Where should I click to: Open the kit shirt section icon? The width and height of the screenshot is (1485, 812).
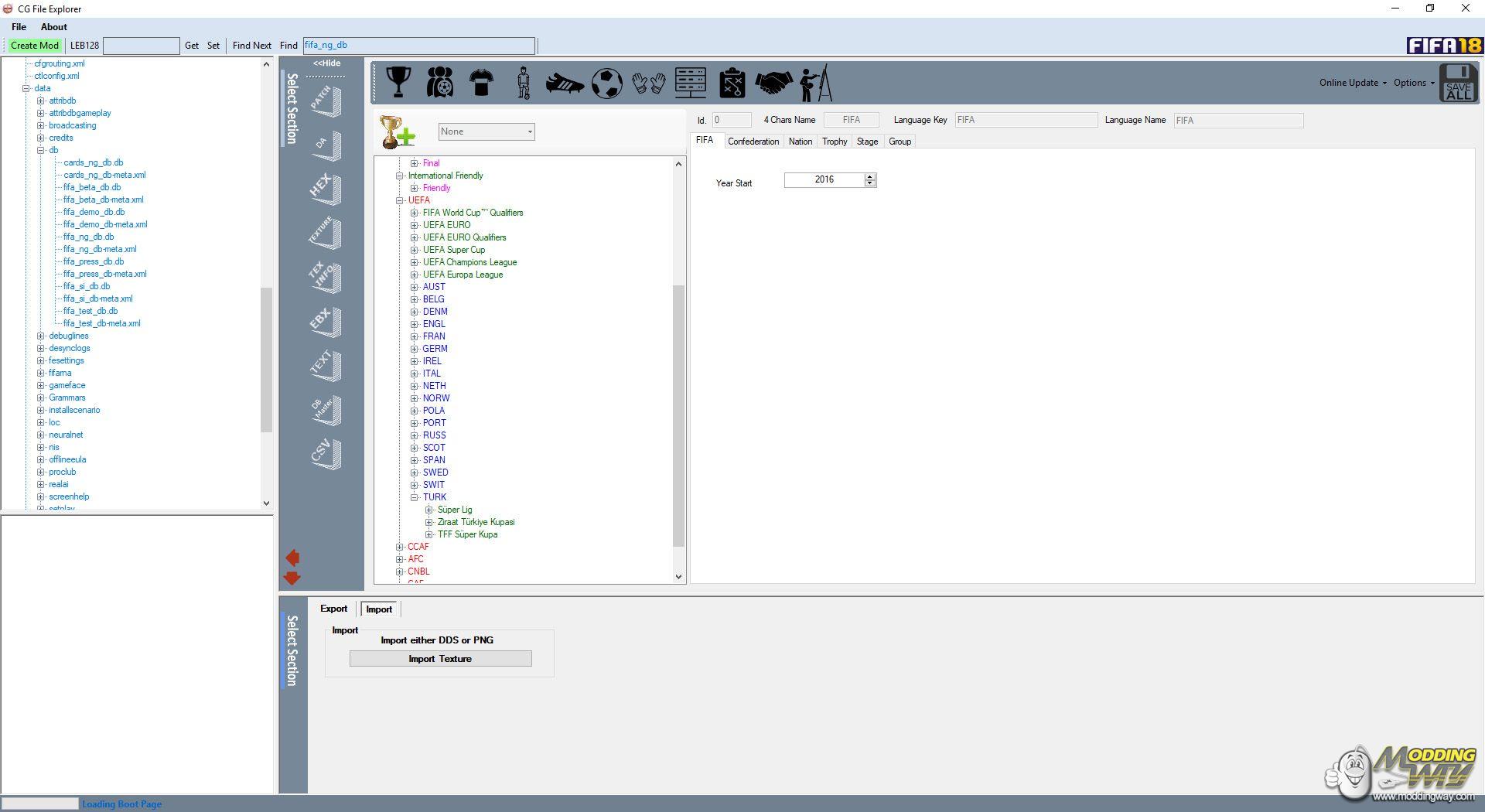click(x=481, y=82)
